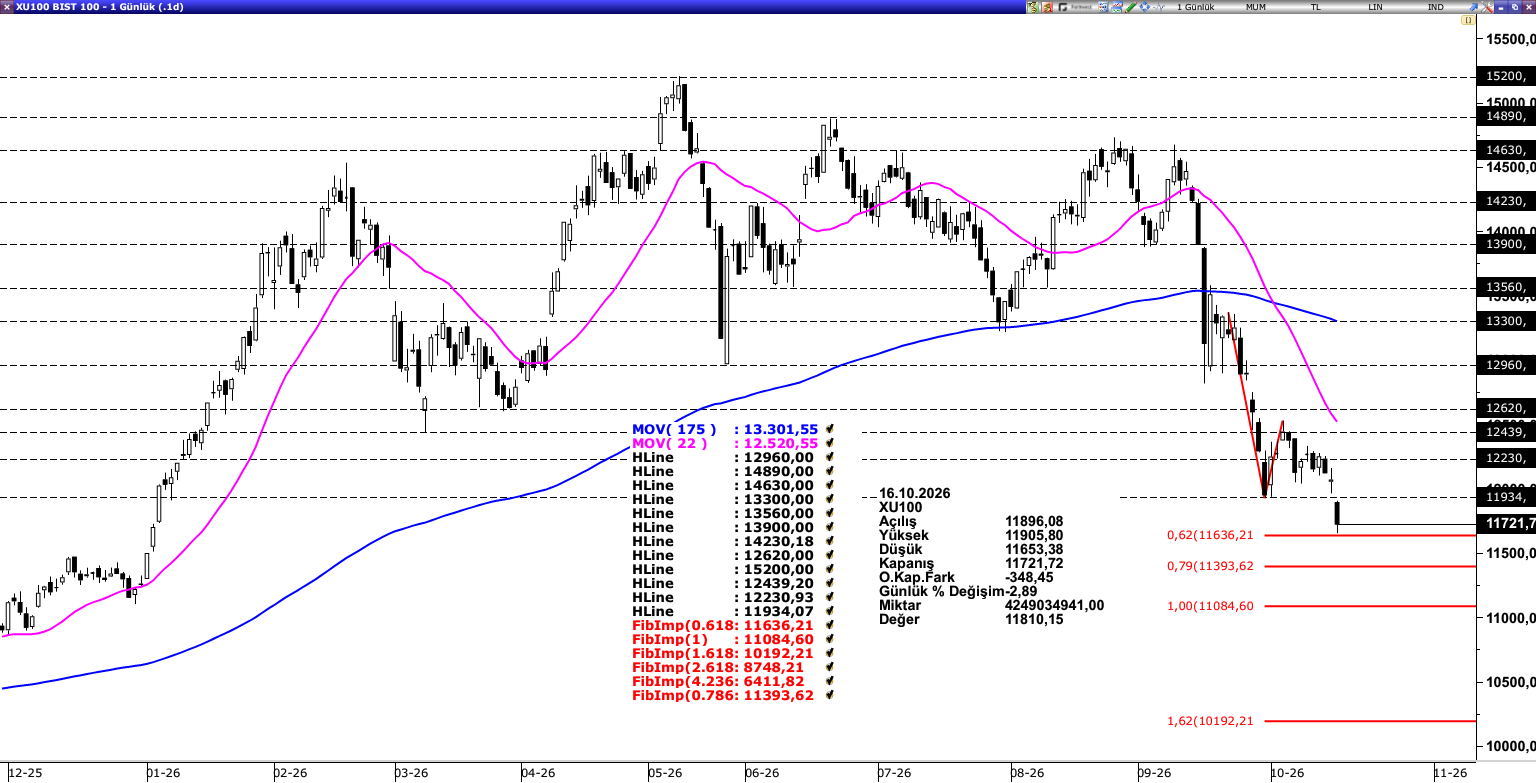Click the MOV( 22 ) legend label

coord(669,443)
